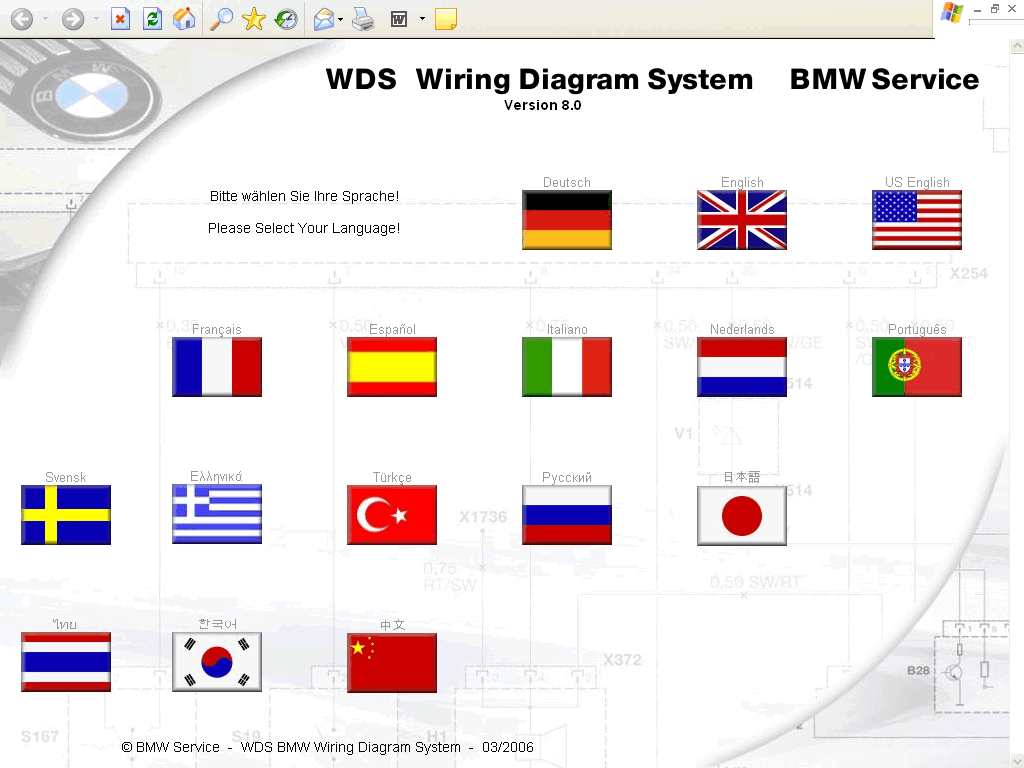Go back with the Back arrow

point(22,19)
